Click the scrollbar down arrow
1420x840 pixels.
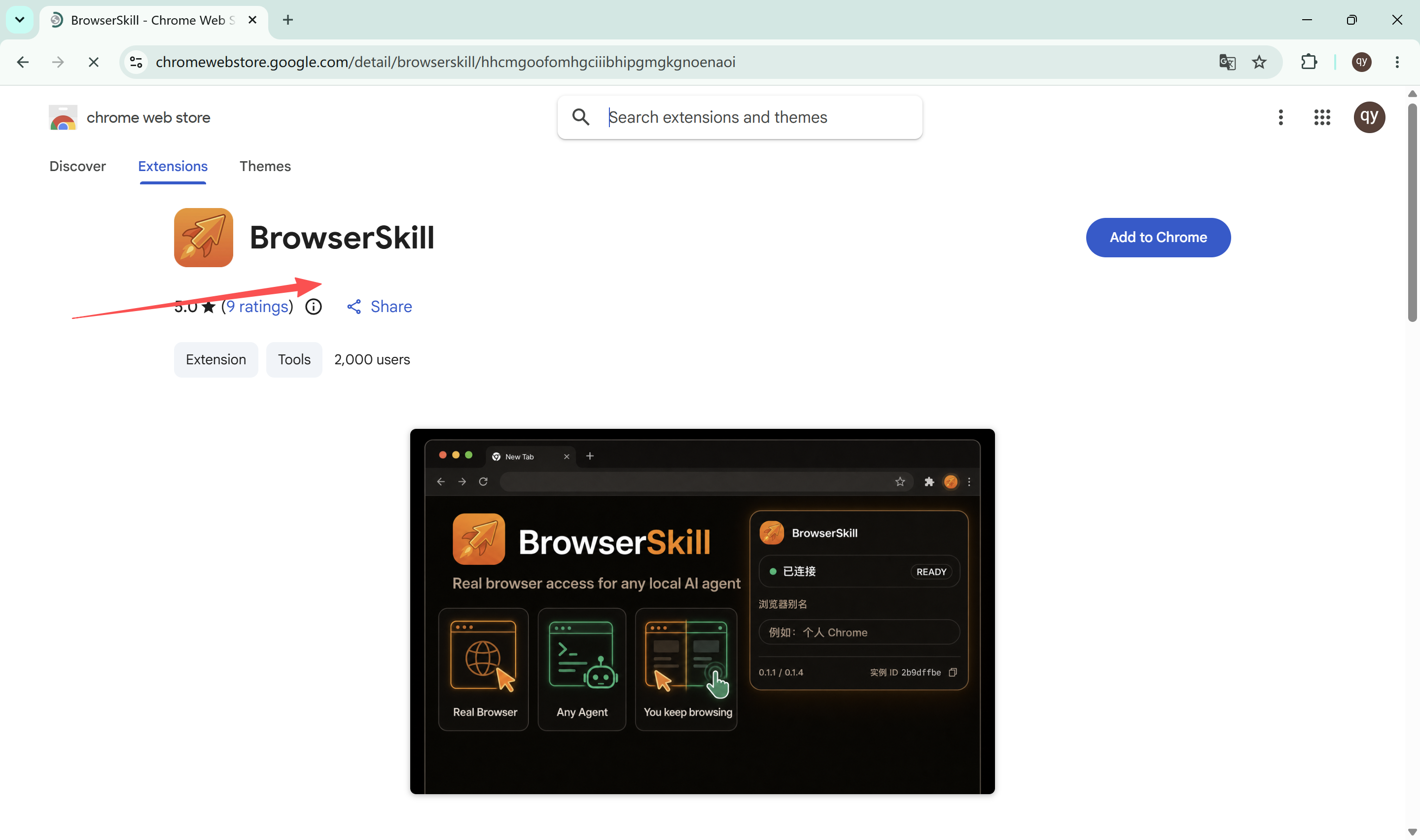pyautogui.click(x=1412, y=832)
